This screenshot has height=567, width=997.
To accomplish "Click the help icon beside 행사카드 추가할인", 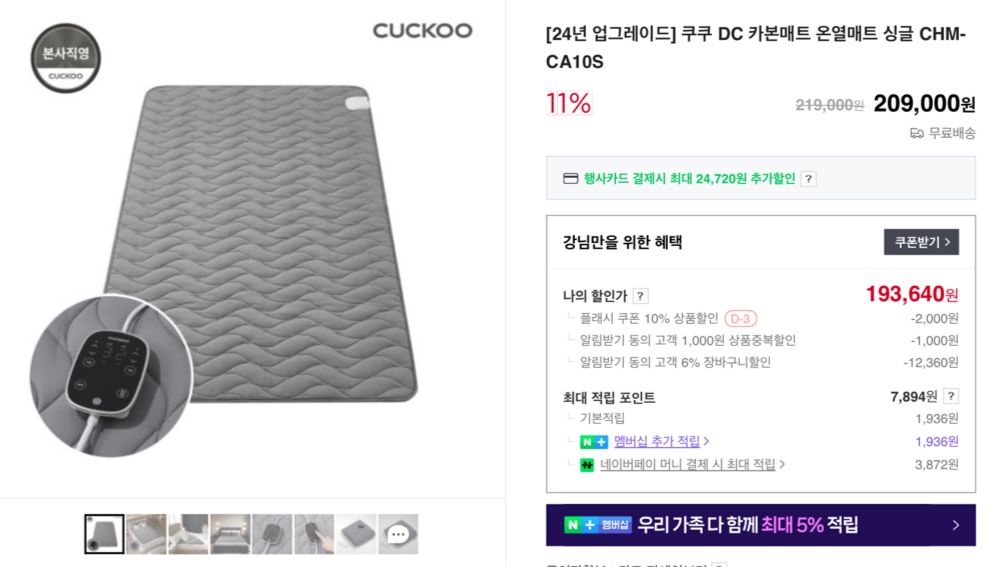I will tap(809, 179).
